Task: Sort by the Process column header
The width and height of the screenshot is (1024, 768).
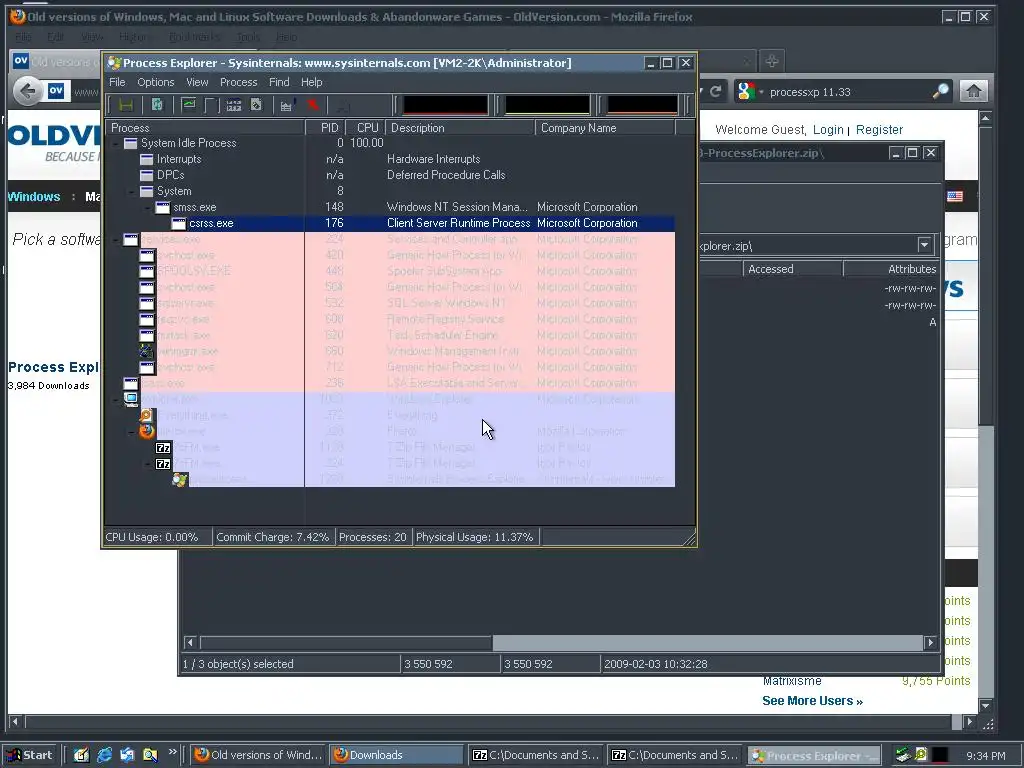Action: [x=205, y=128]
